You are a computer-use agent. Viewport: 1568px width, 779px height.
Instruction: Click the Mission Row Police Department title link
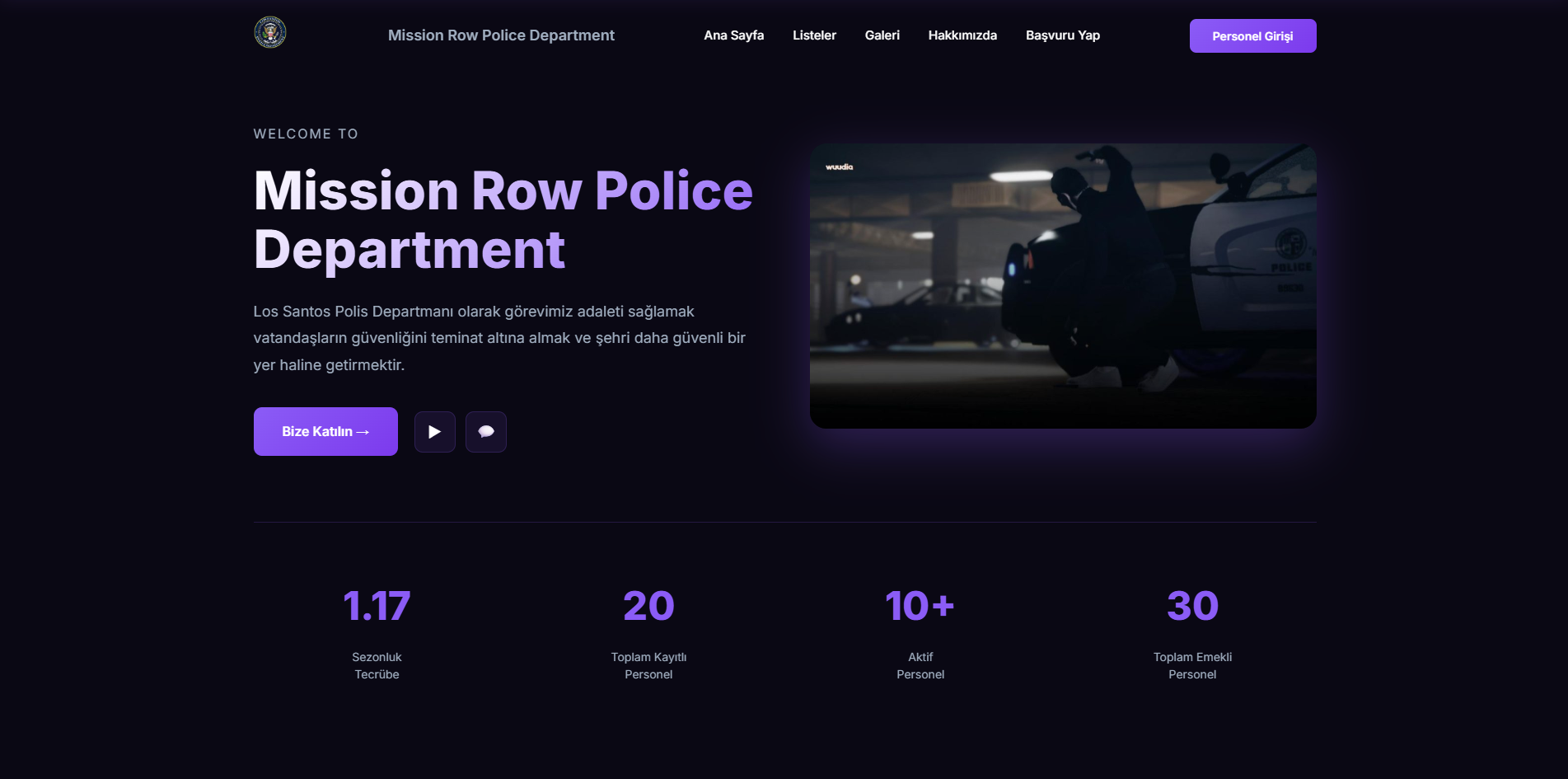[x=500, y=35]
